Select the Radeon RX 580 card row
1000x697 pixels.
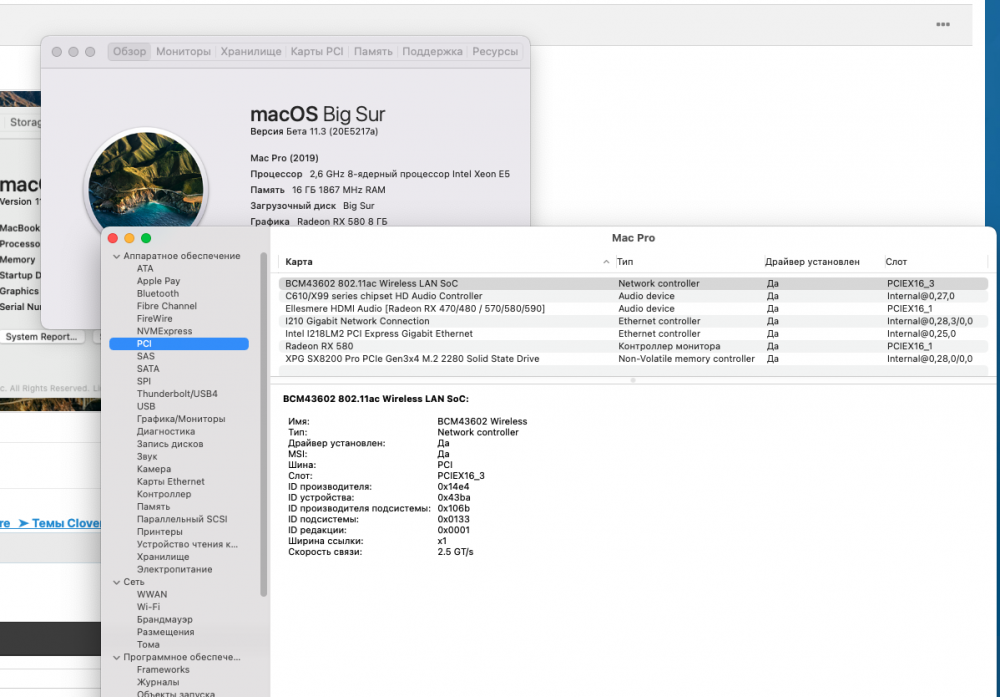tap(633, 346)
